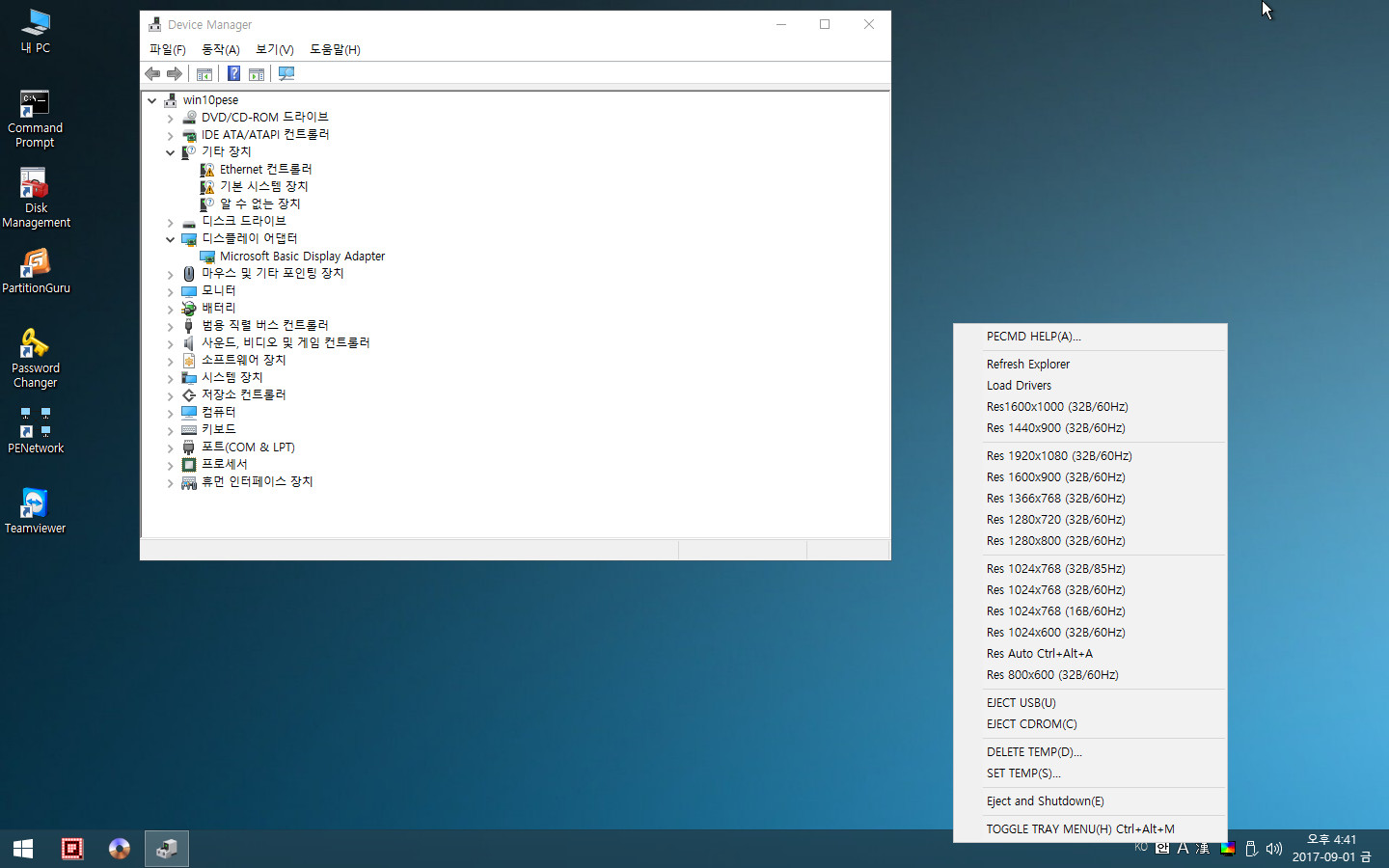Select the 알 수 없는 장치 device
Viewport: 1389px width, 868px height.
pos(259,204)
